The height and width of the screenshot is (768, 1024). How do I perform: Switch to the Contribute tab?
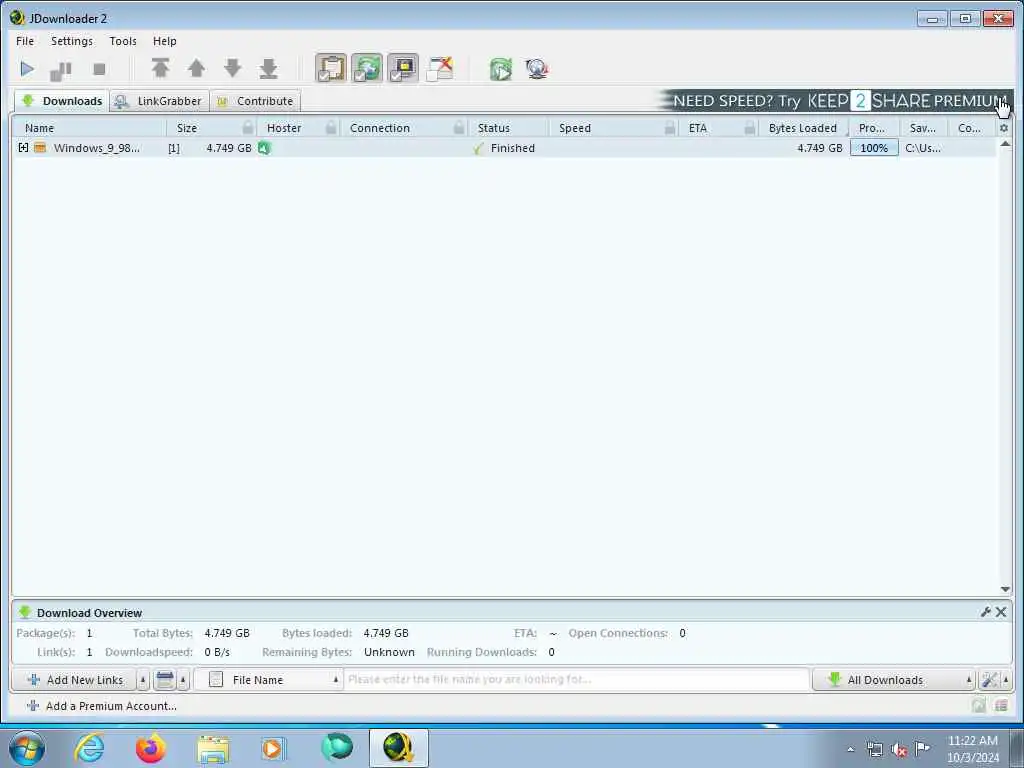click(255, 101)
